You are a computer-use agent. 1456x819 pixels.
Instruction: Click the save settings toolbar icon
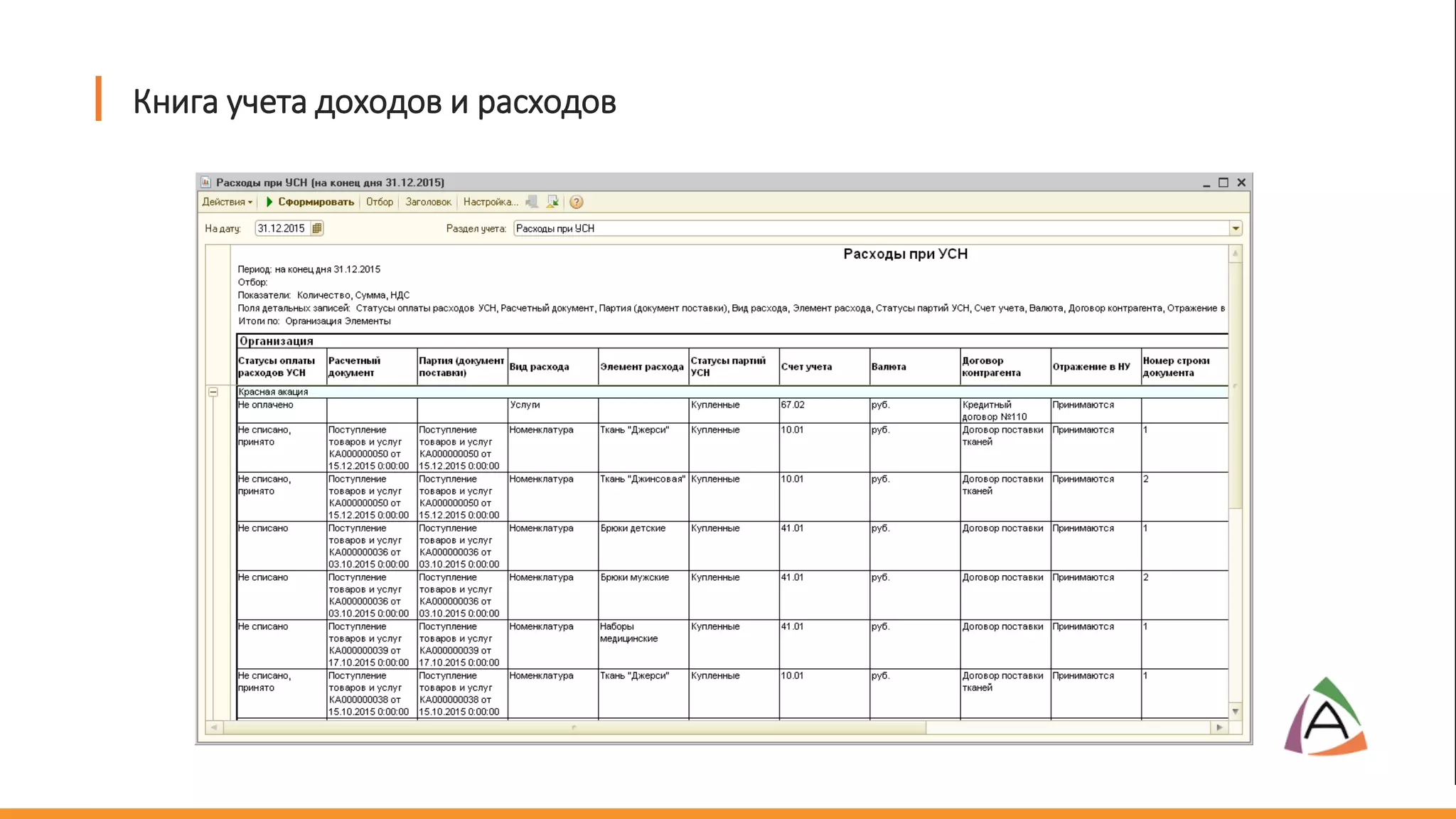[552, 202]
